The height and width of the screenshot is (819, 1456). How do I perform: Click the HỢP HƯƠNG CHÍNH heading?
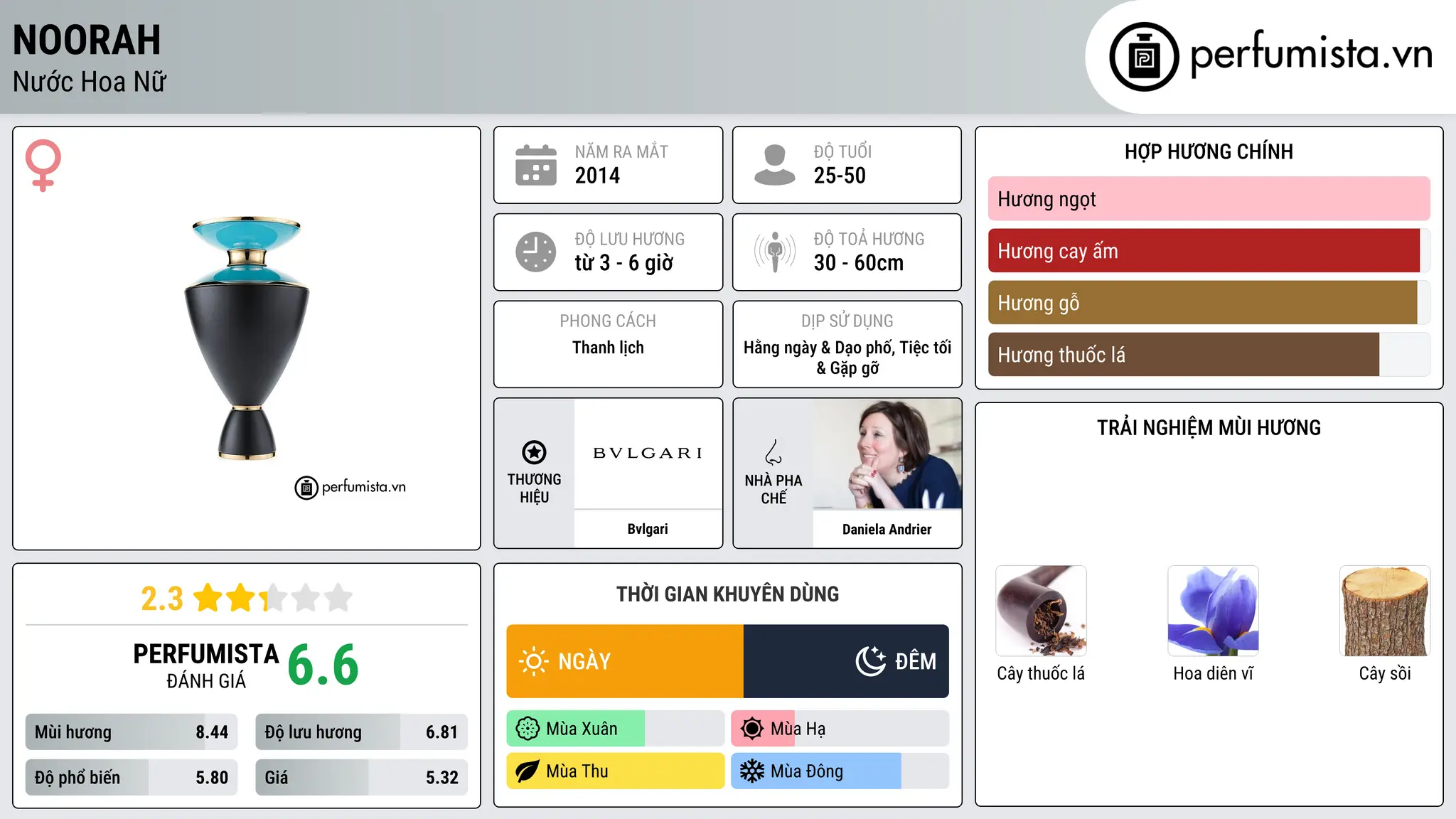1209,151
